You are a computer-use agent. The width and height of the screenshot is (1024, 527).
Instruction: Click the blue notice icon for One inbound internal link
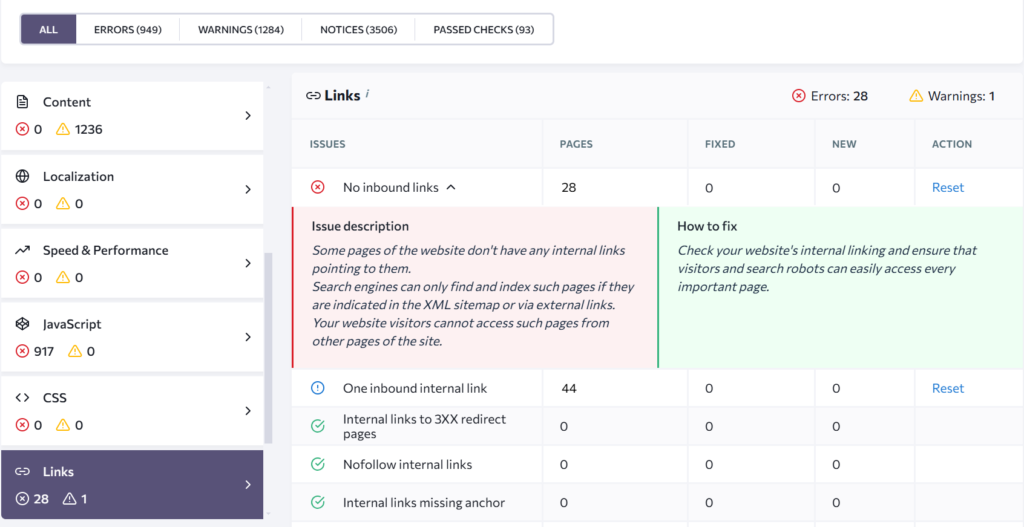click(x=318, y=388)
